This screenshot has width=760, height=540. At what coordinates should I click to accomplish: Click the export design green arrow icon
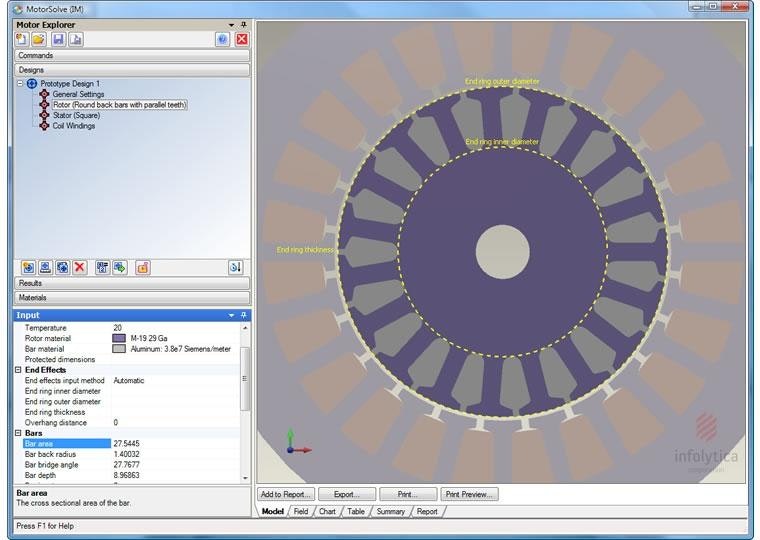(120, 268)
